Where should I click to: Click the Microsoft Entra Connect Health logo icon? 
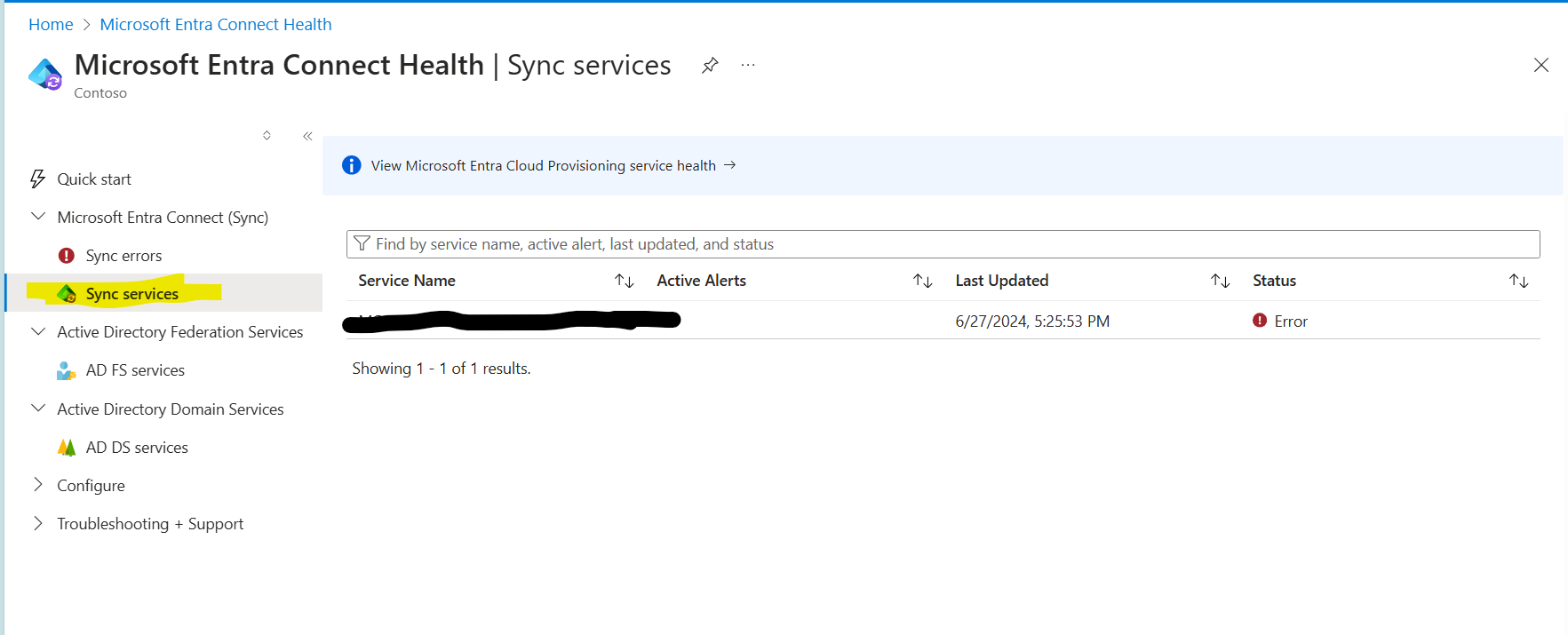[45, 75]
